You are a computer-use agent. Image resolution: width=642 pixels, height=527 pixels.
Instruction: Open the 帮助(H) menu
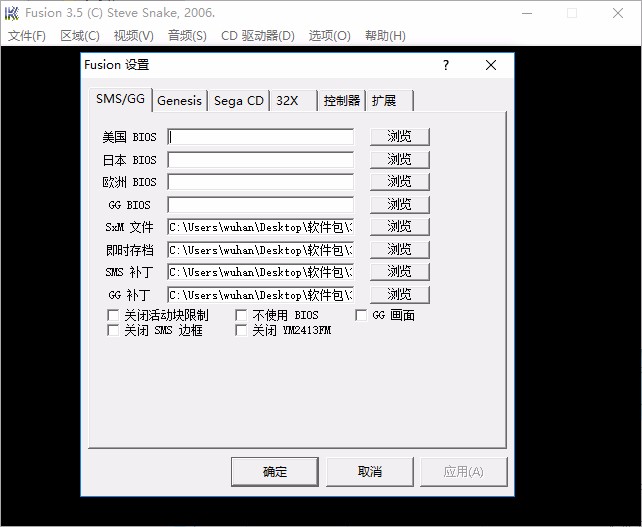click(x=385, y=36)
